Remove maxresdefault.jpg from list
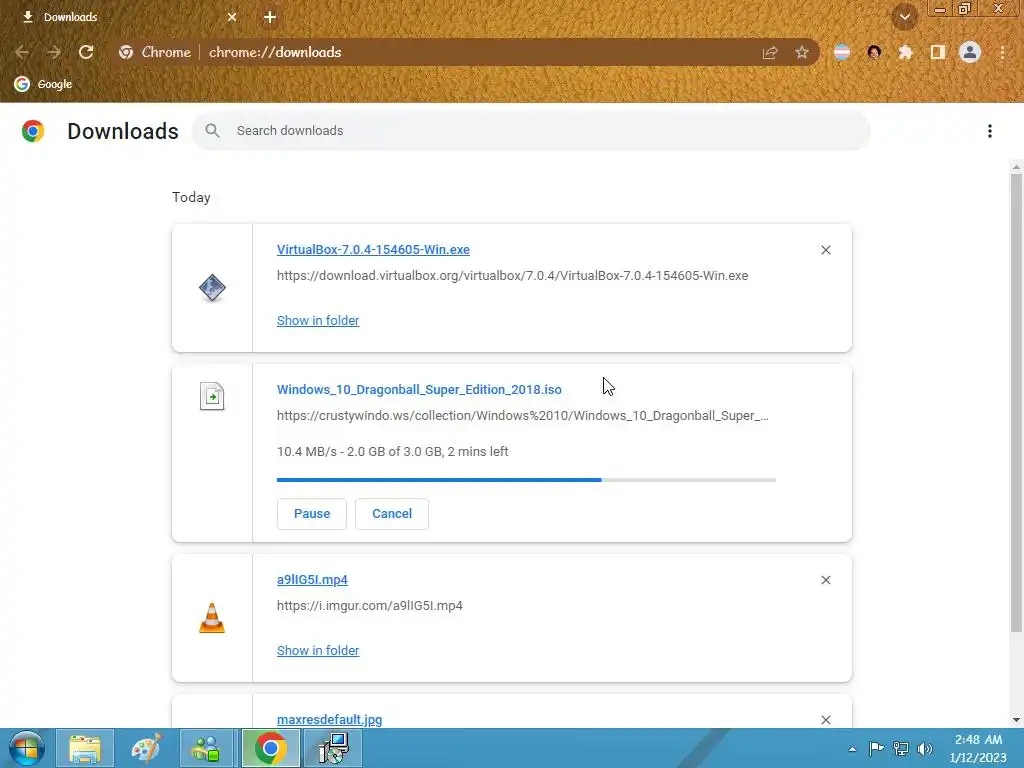The width and height of the screenshot is (1024, 768). (x=825, y=720)
